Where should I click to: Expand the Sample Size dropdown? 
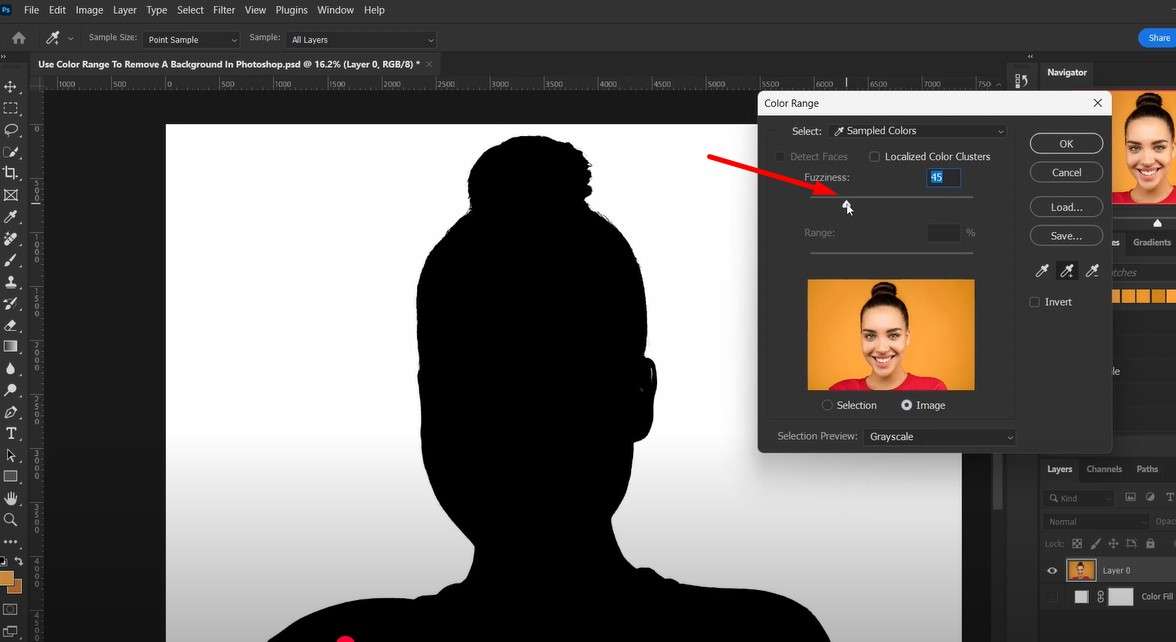[191, 40]
